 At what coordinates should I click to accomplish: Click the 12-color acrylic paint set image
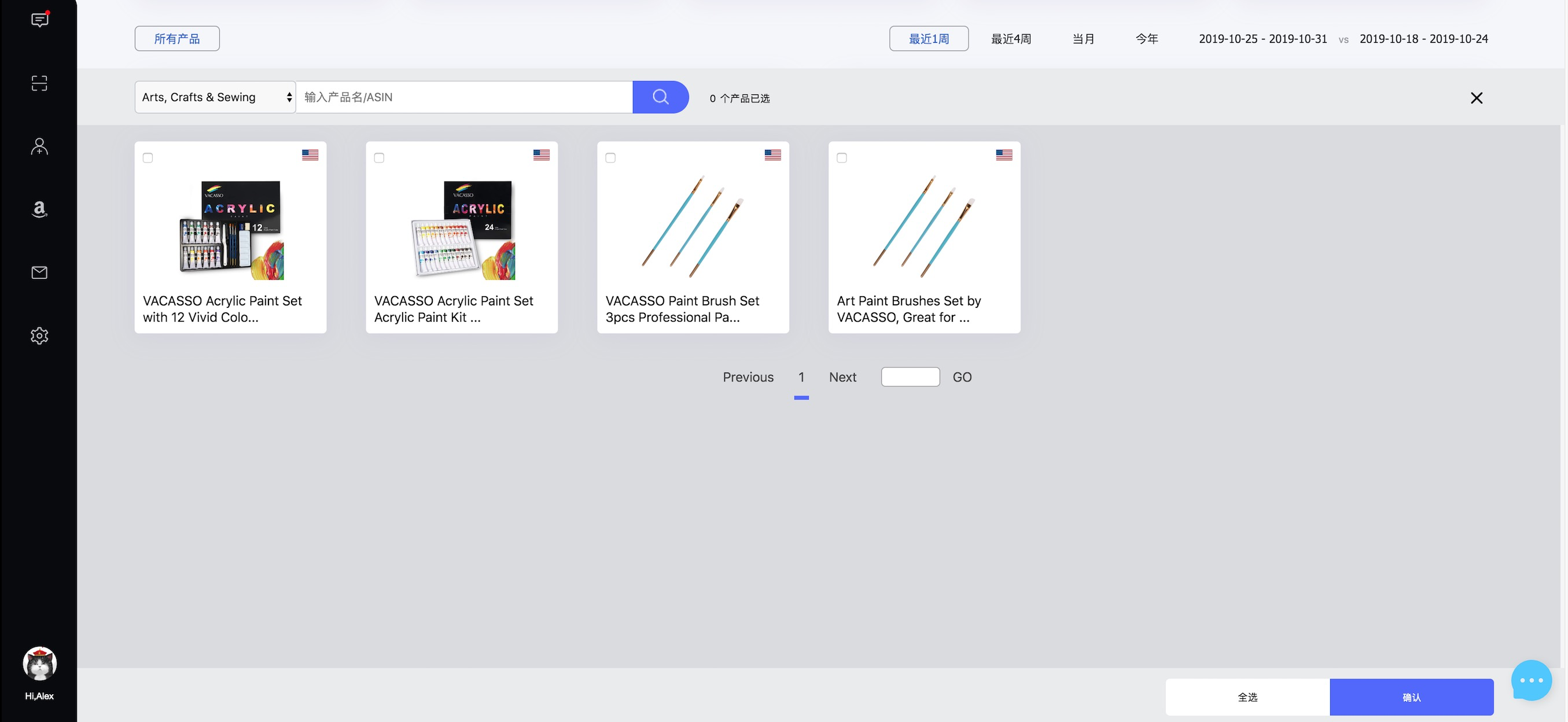(231, 230)
